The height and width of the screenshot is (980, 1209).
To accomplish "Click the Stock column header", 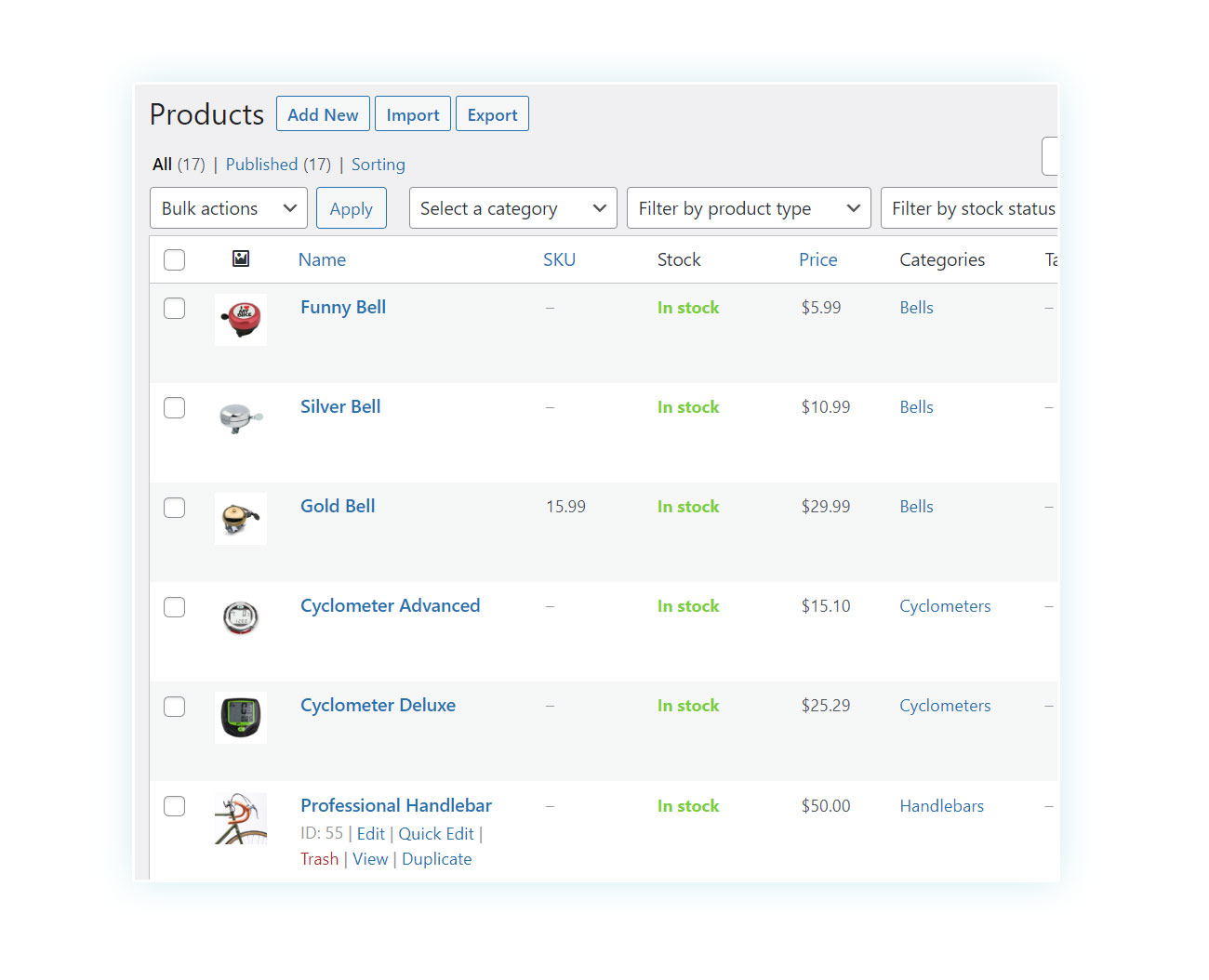I will 679,259.
